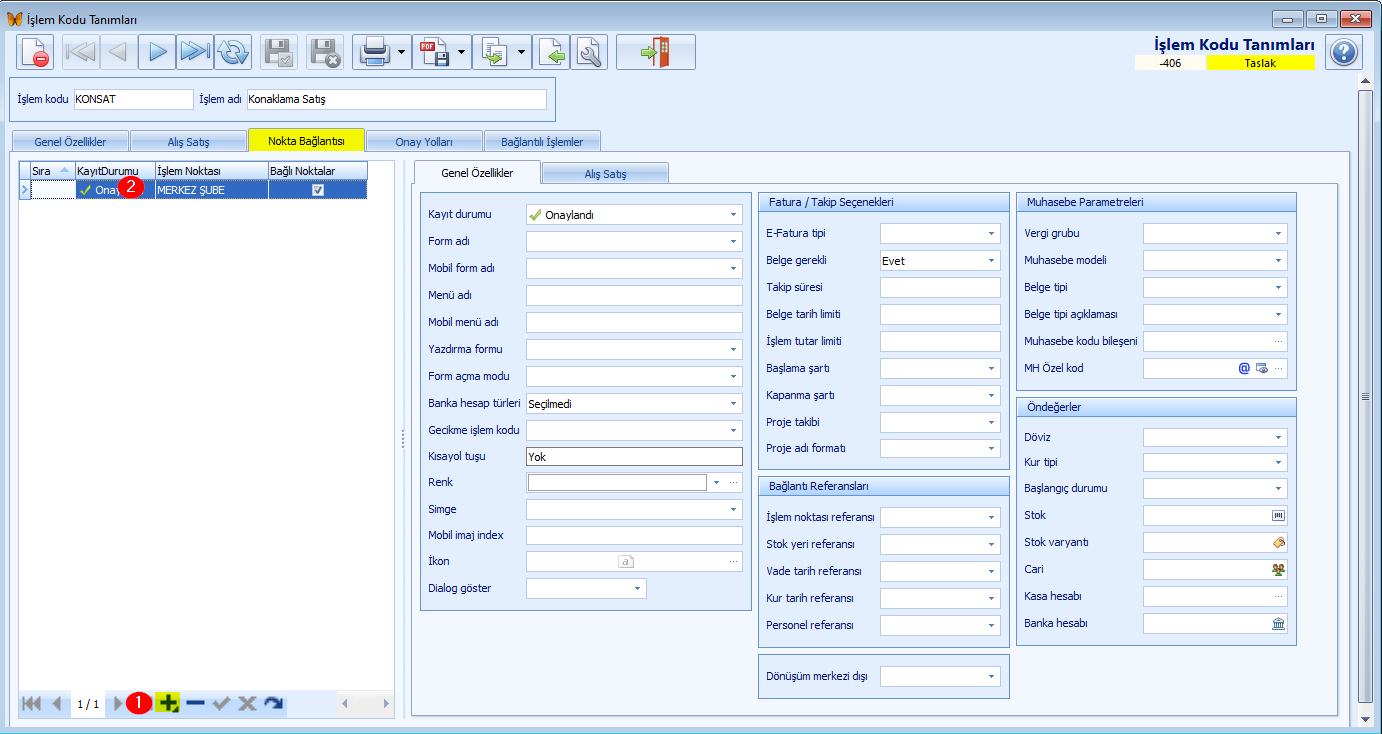Open the PDF export dropdown arrow
Screen dimensions: 1382x734
click(x=462, y=52)
